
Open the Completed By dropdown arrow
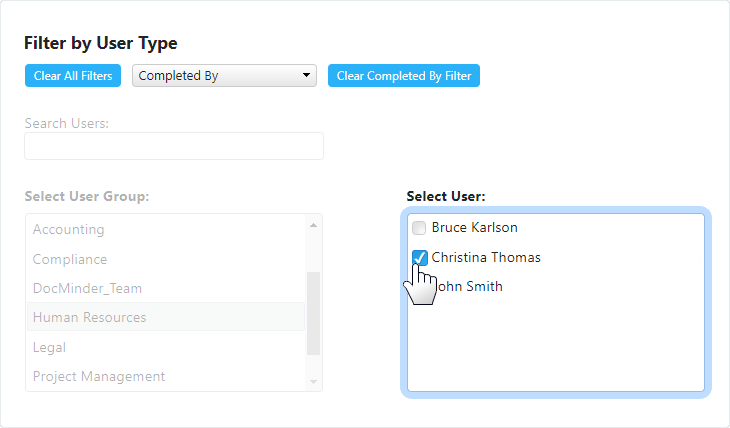pos(306,76)
